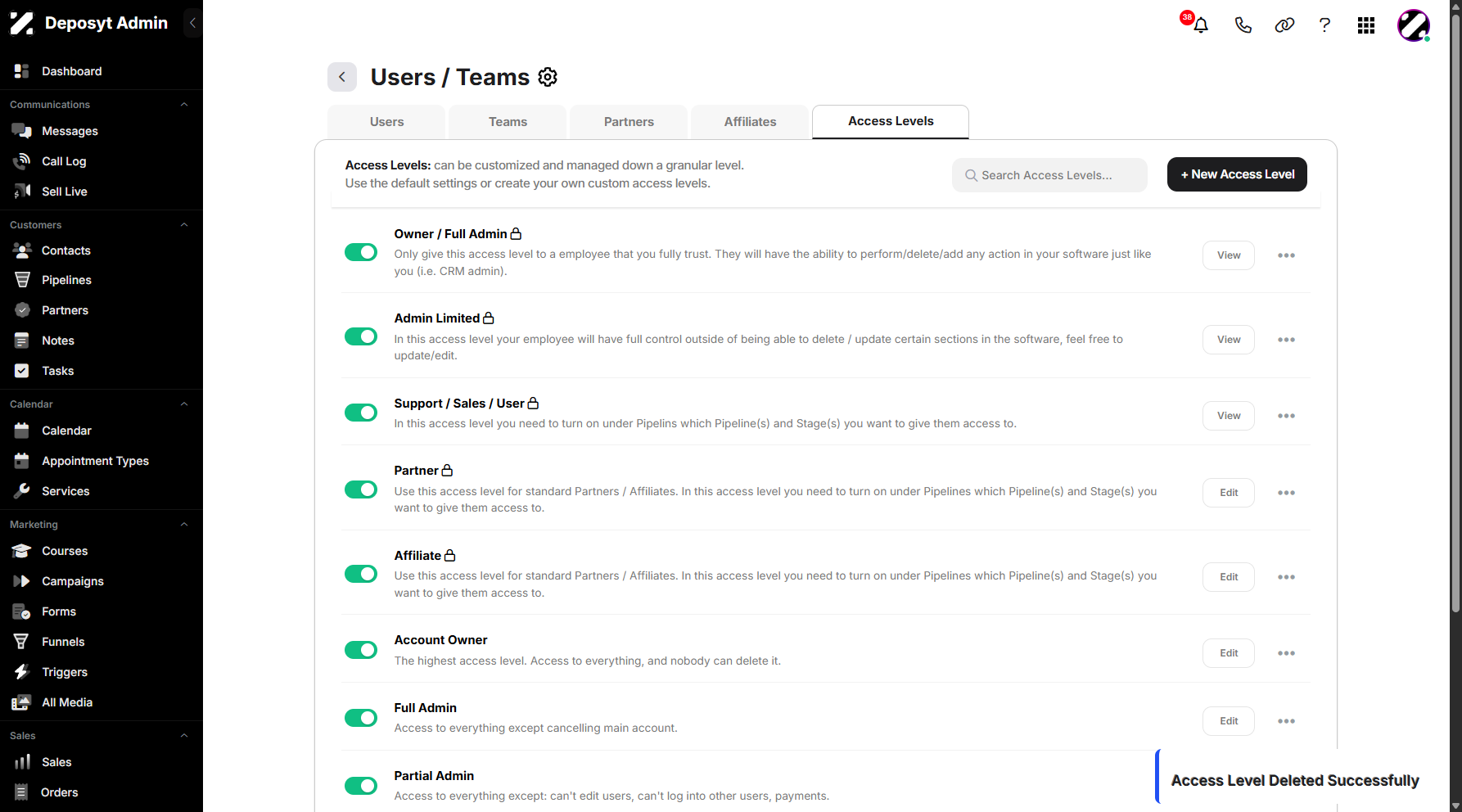Switch to the Affiliates tab
Screen dimensions: 1462x812
750,122
